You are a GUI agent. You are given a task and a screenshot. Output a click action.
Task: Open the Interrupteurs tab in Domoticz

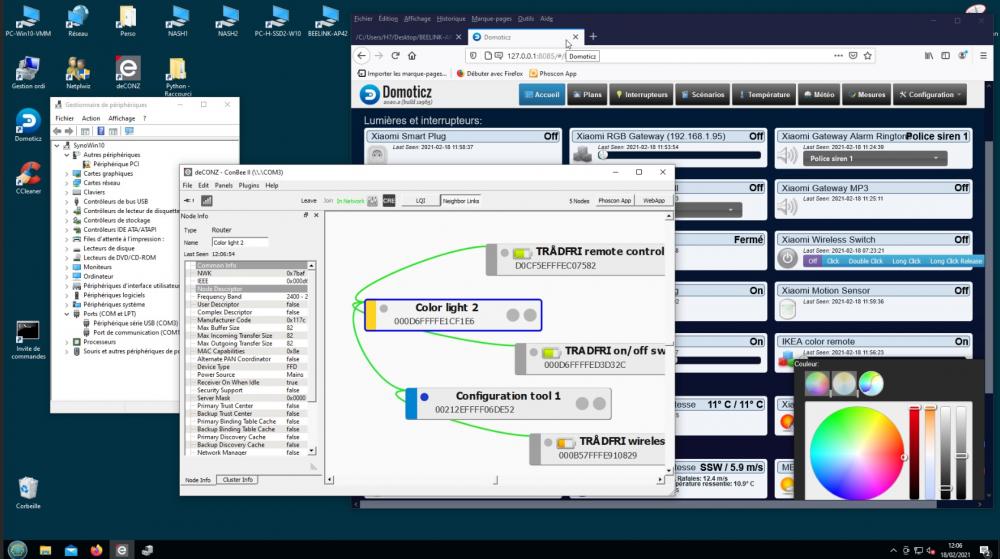click(641, 94)
